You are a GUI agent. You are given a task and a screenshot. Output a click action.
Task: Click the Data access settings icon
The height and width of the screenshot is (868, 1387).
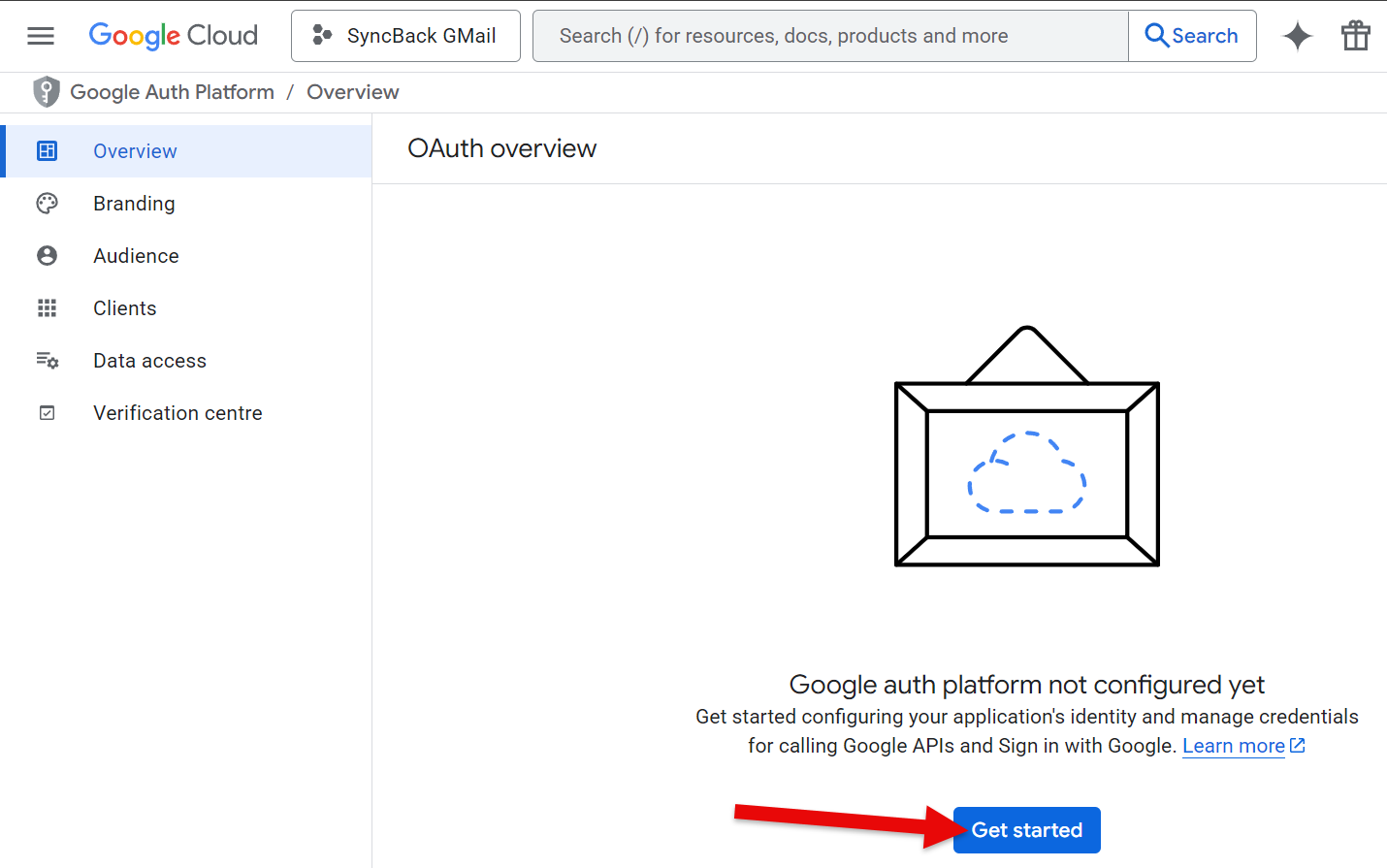[x=47, y=361]
